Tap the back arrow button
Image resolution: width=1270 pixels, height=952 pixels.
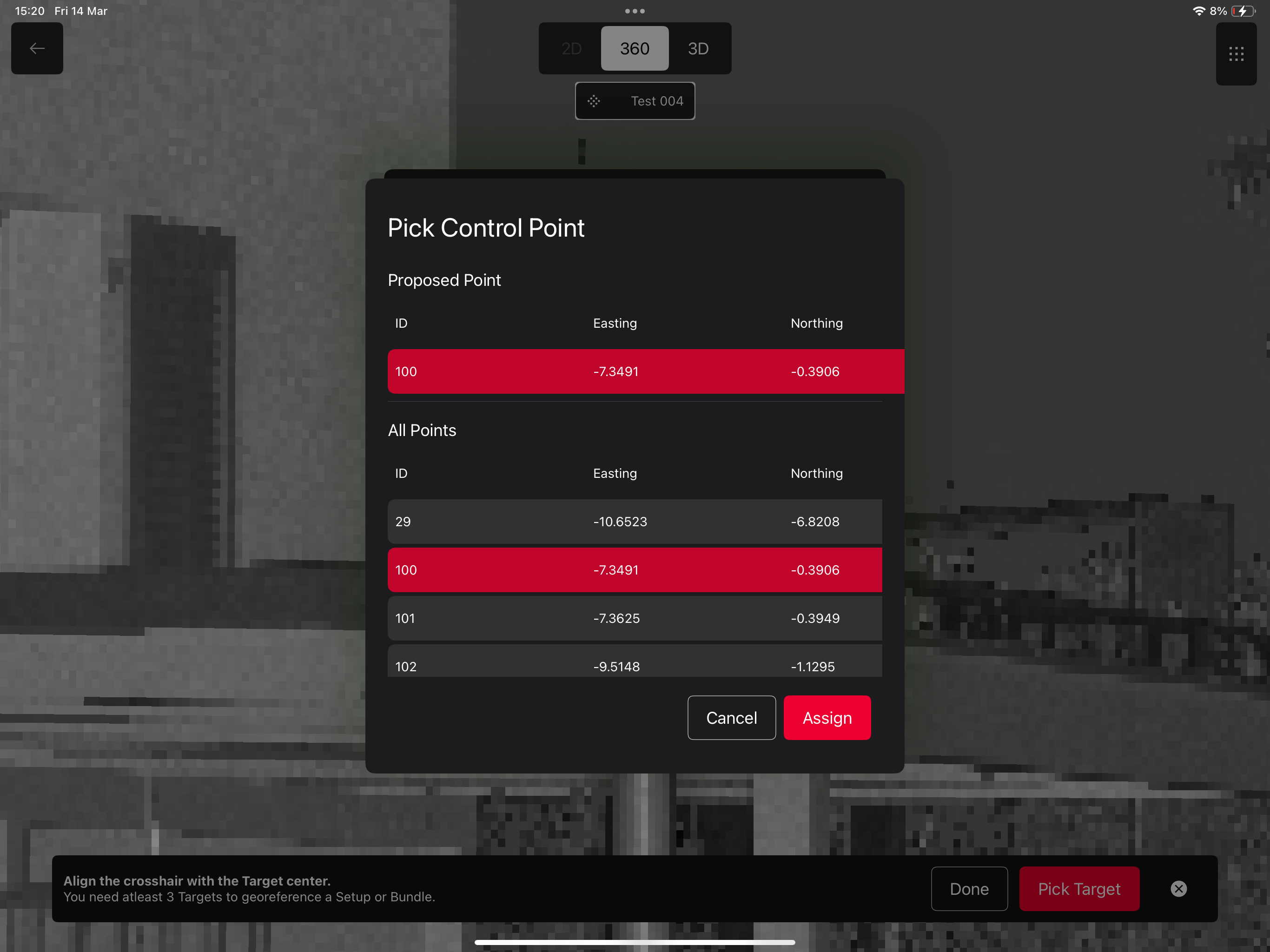(37, 48)
